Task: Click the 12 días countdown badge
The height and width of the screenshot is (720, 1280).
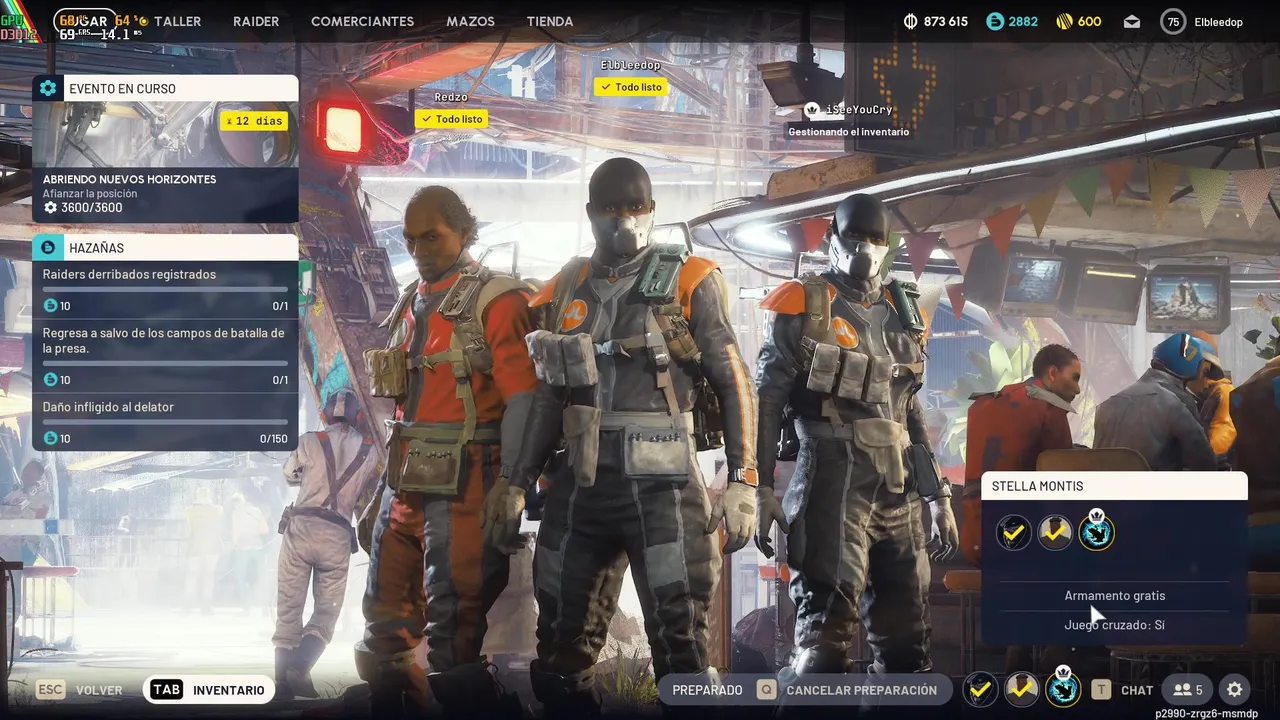Action: click(x=254, y=121)
